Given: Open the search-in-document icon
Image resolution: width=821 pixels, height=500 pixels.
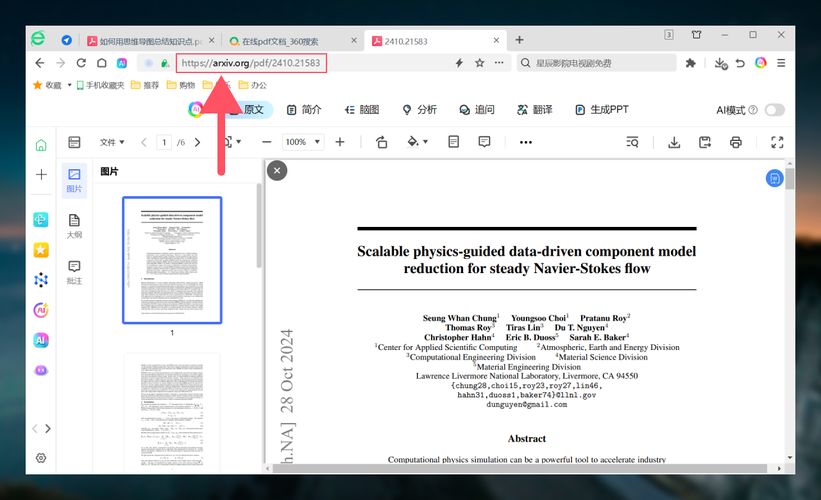Looking at the screenshot, I should (632, 142).
